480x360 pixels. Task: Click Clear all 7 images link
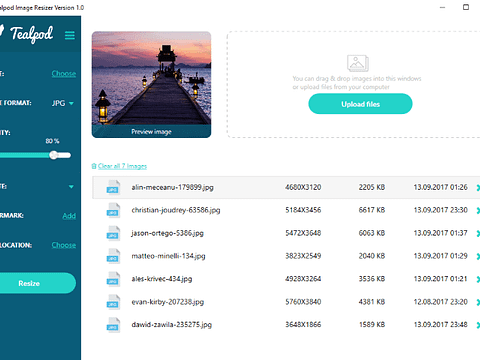(122, 166)
